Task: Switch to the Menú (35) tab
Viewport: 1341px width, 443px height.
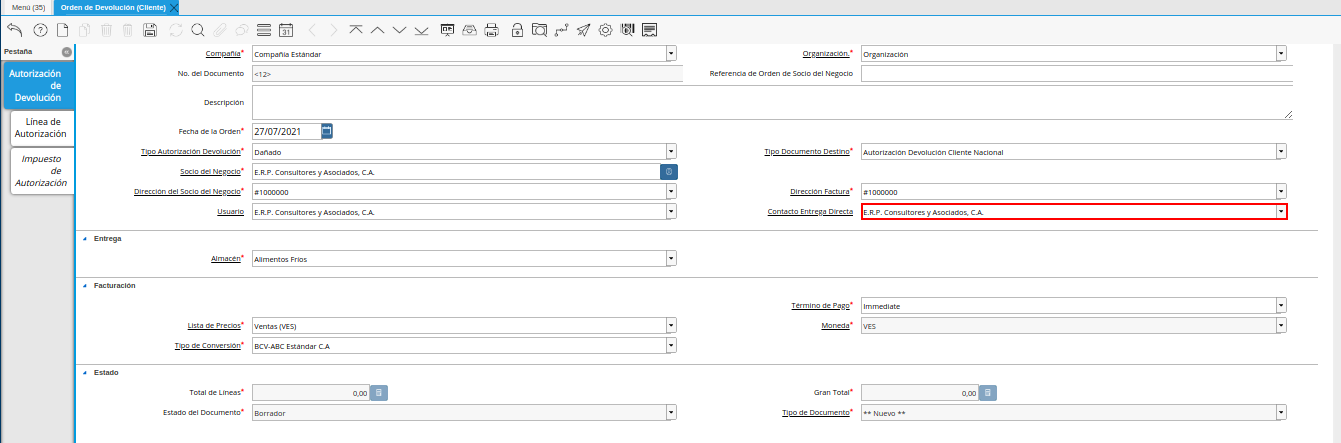Action: point(28,7)
